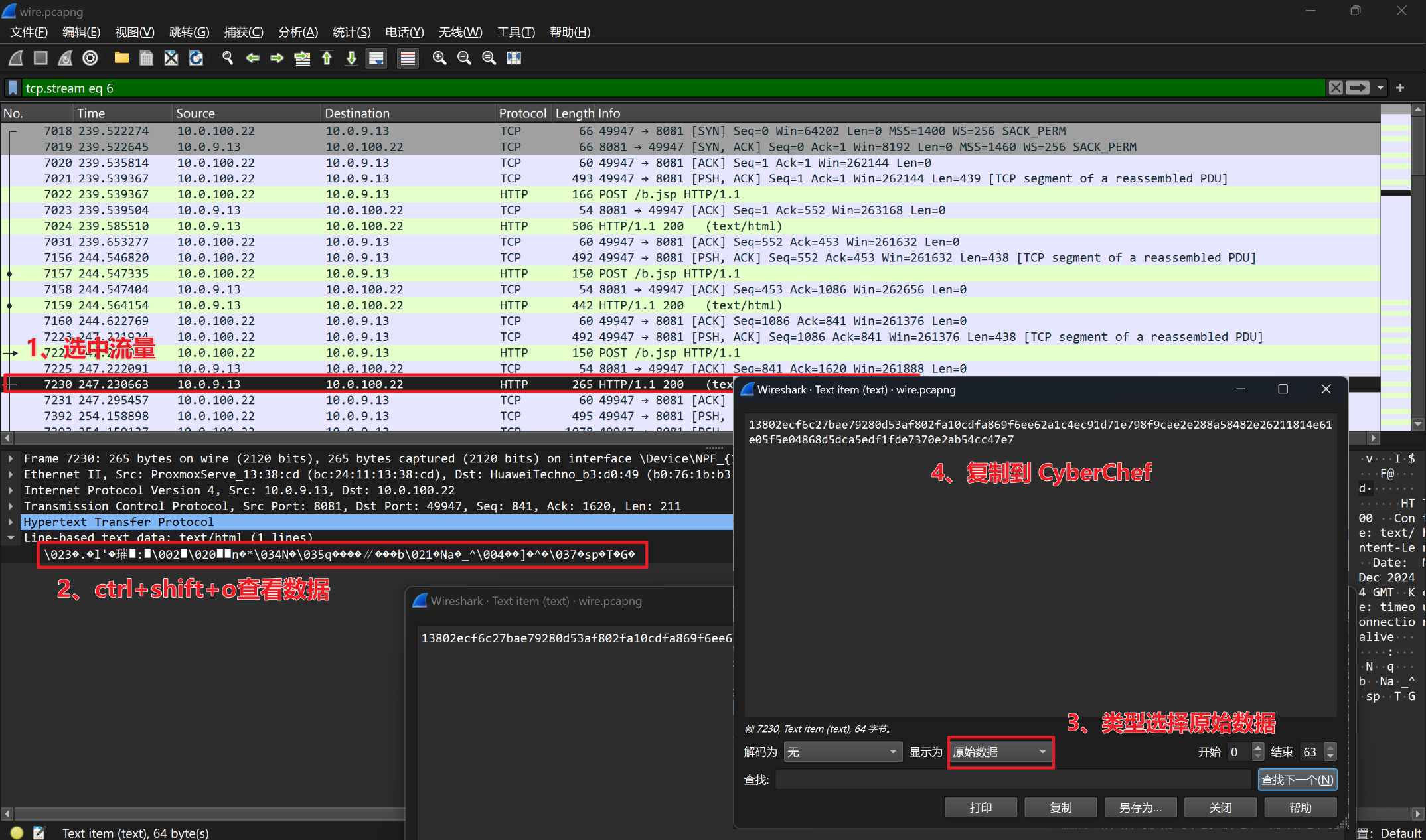1426x840 pixels.
Task: Open the 解码为 dropdown
Action: tap(842, 752)
